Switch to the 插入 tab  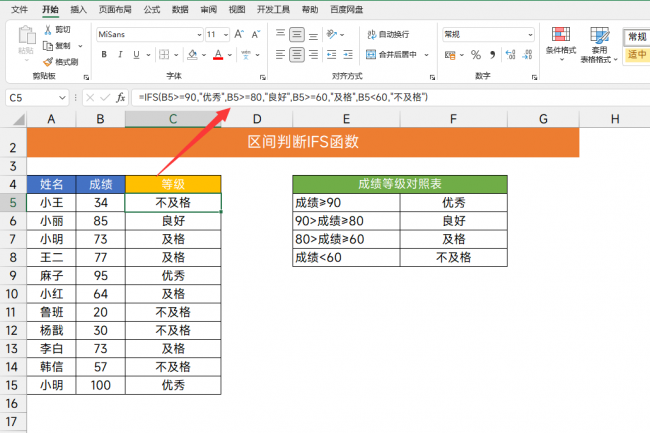tap(78, 10)
